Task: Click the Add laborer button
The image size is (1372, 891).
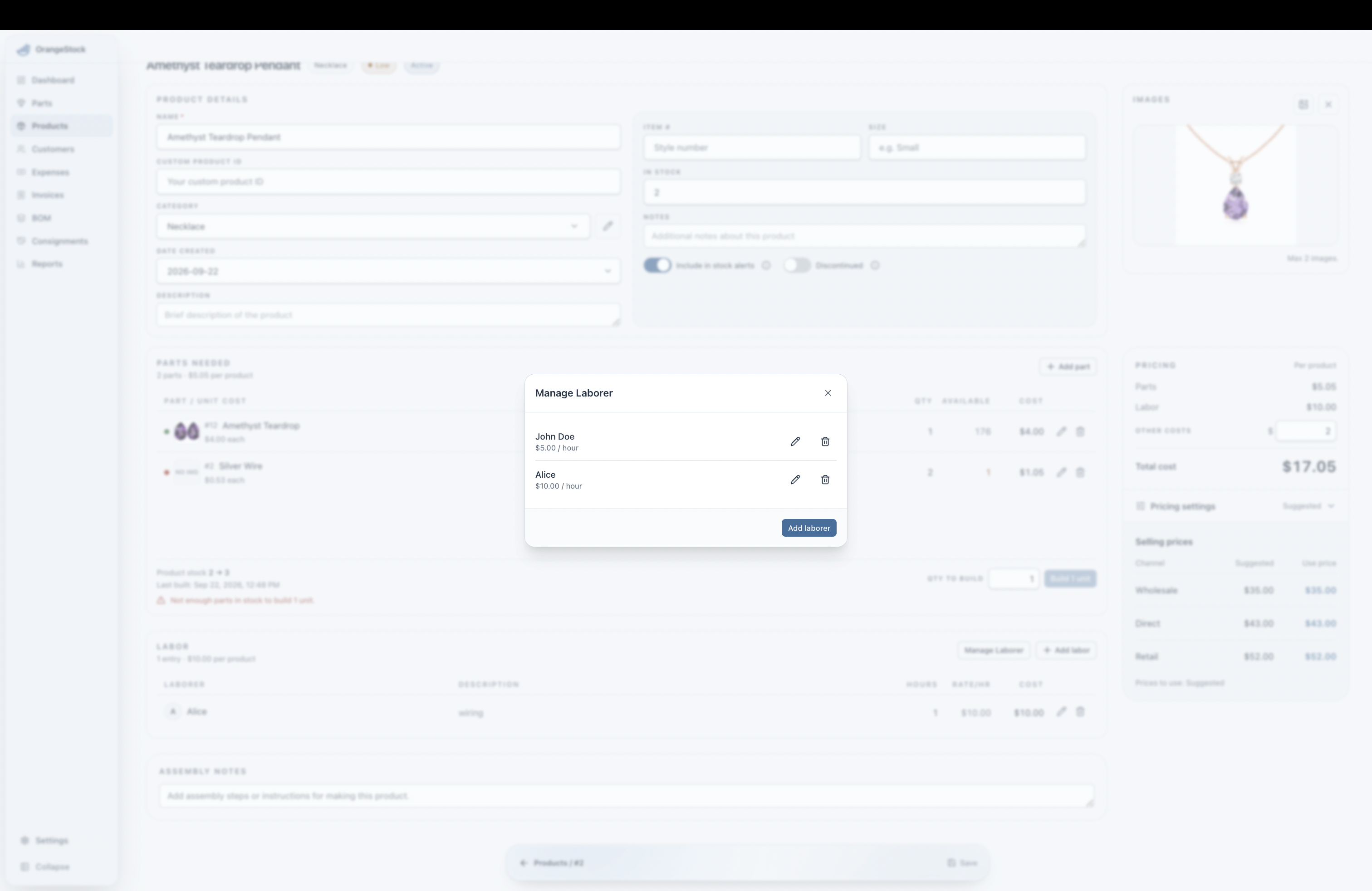Action: click(809, 528)
